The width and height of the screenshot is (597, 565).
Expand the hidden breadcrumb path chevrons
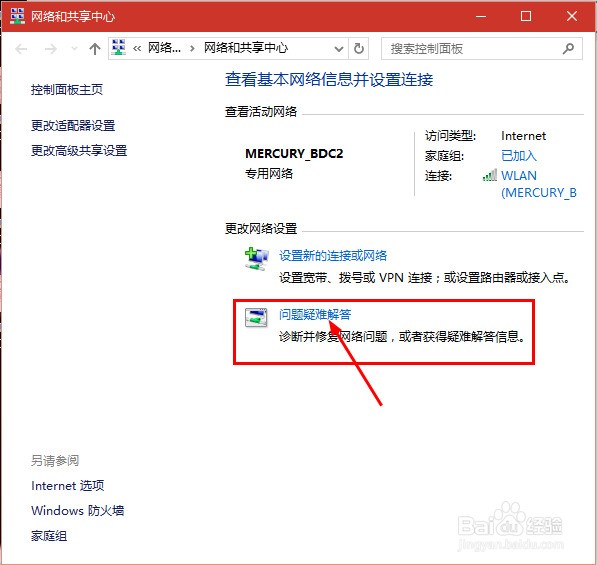point(137,48)
